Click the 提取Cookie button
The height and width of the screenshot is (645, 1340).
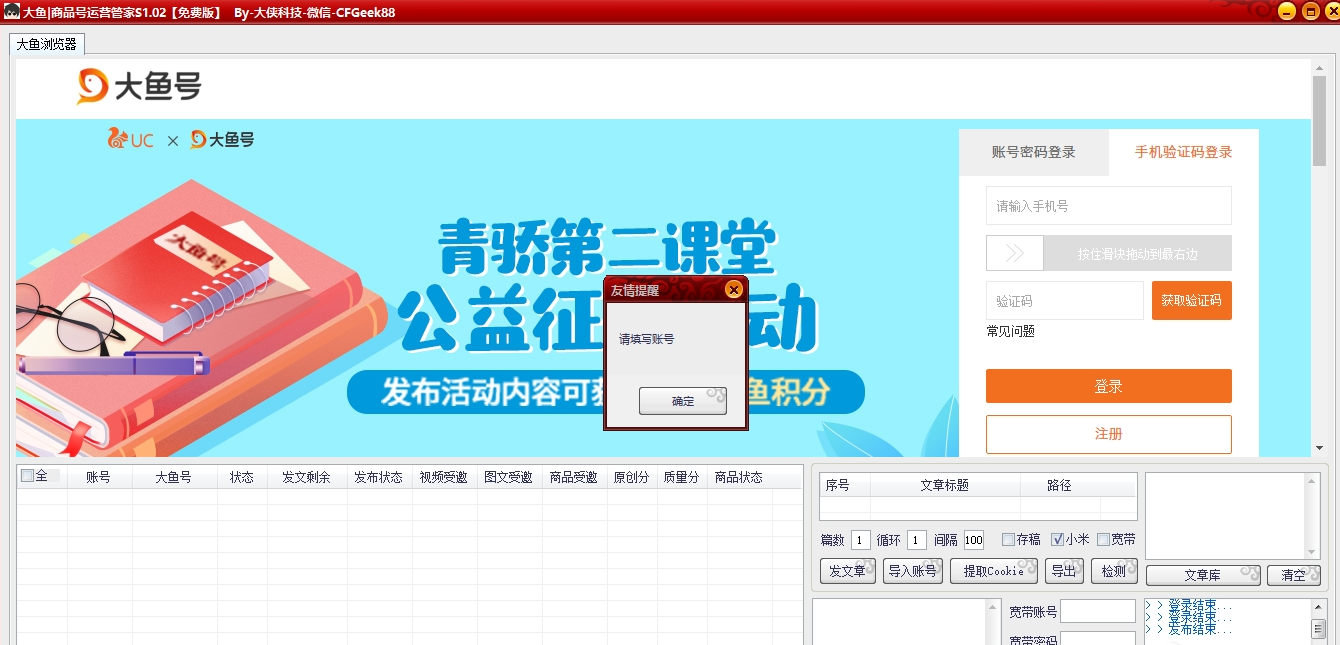[x=994, y=571]
